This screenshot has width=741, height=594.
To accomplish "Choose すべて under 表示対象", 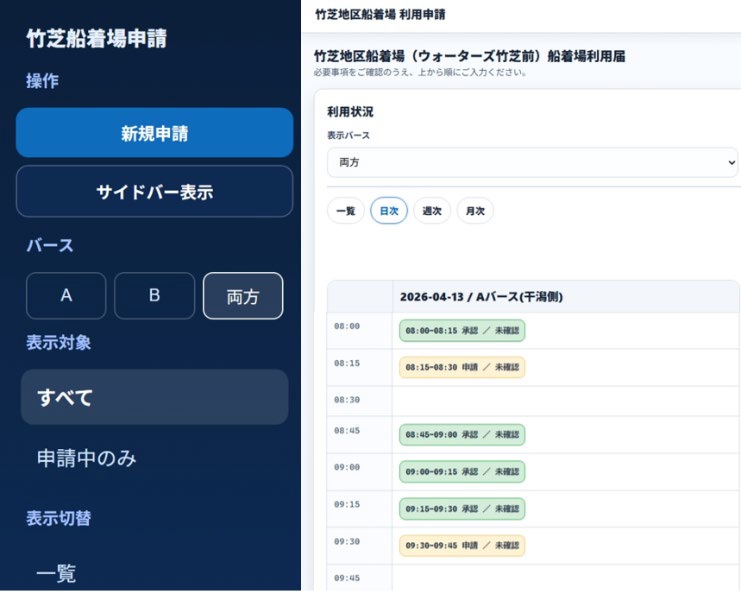I will pyautogui.click(x=155, y=397).
